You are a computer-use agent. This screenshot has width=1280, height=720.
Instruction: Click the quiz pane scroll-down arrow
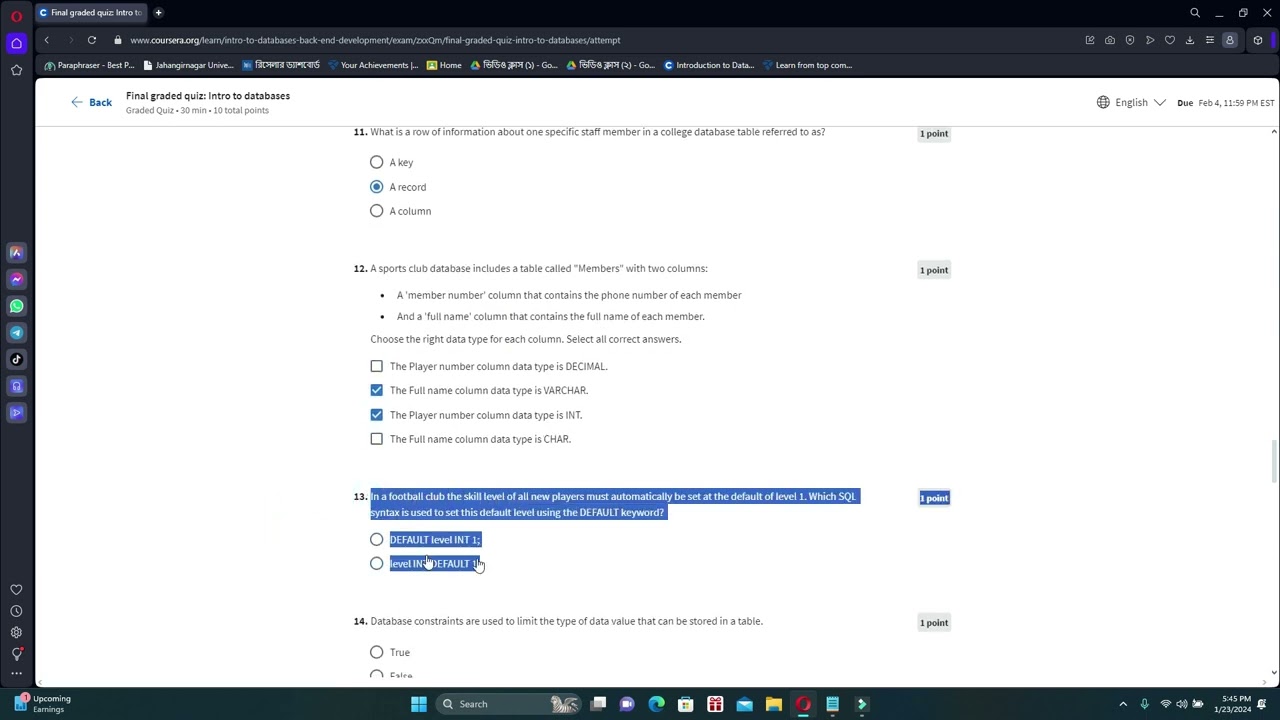pyautogui.click(x=1274, y=673)
